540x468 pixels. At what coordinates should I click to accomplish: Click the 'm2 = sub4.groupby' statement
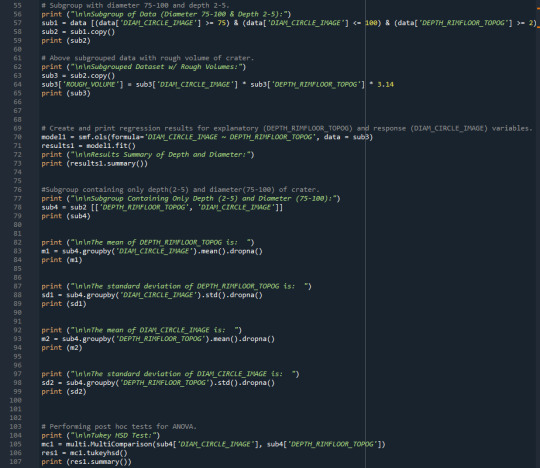pos(158,339)
